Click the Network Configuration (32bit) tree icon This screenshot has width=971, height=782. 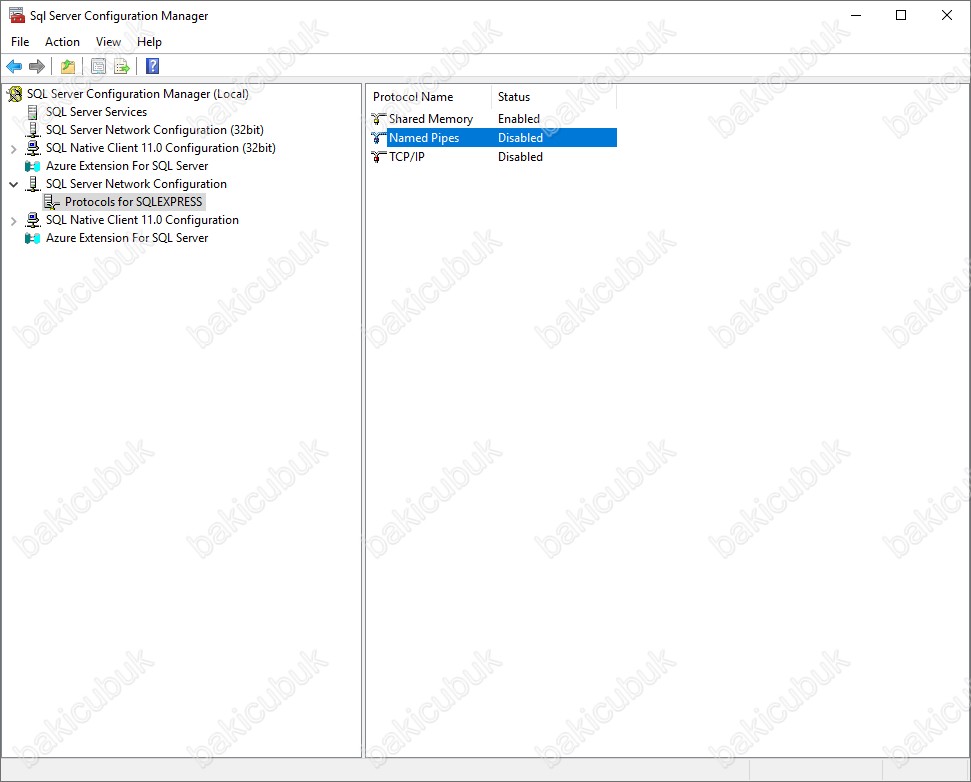coord(33,130)
